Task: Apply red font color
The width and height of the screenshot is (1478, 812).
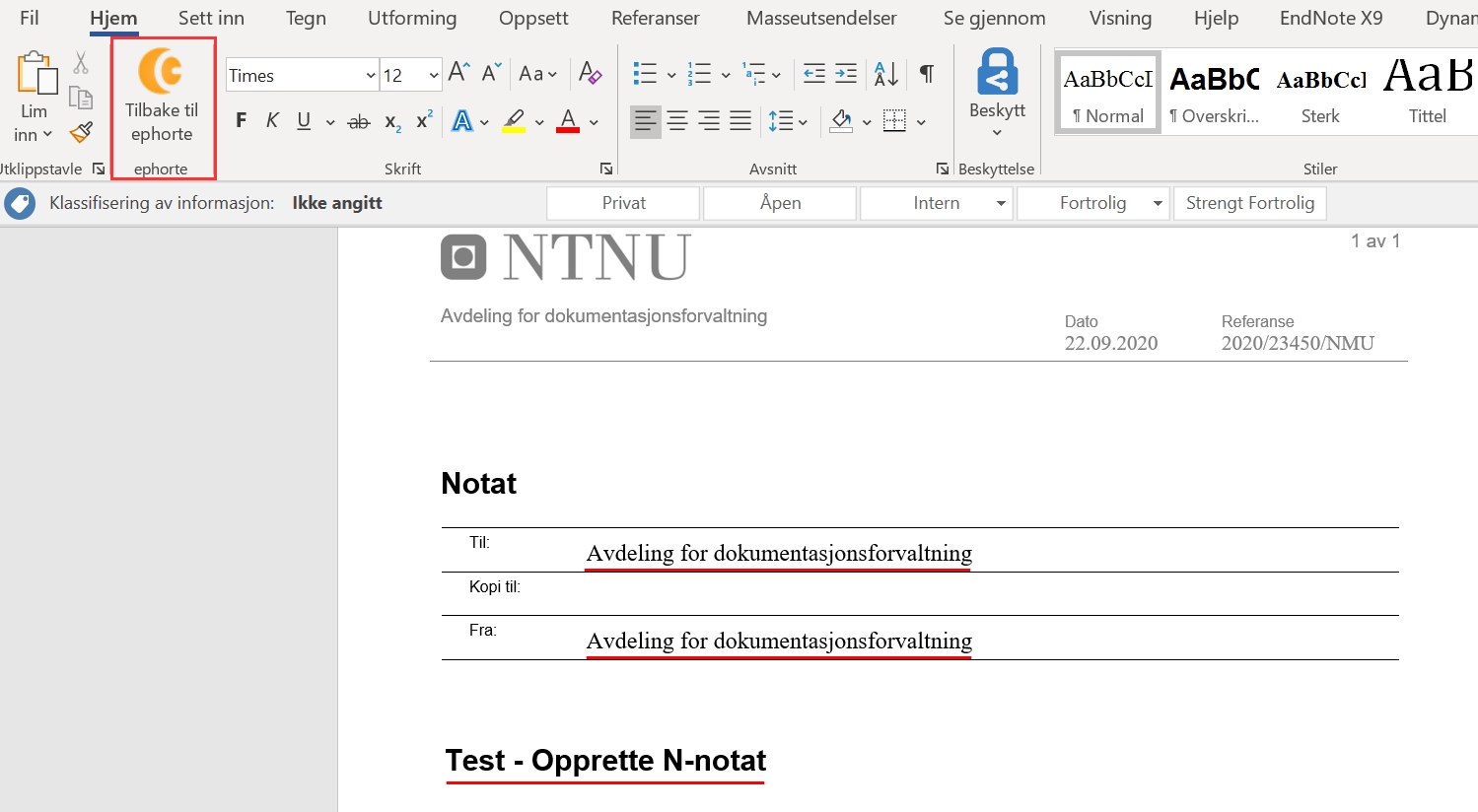Action: tap(568, 121)
